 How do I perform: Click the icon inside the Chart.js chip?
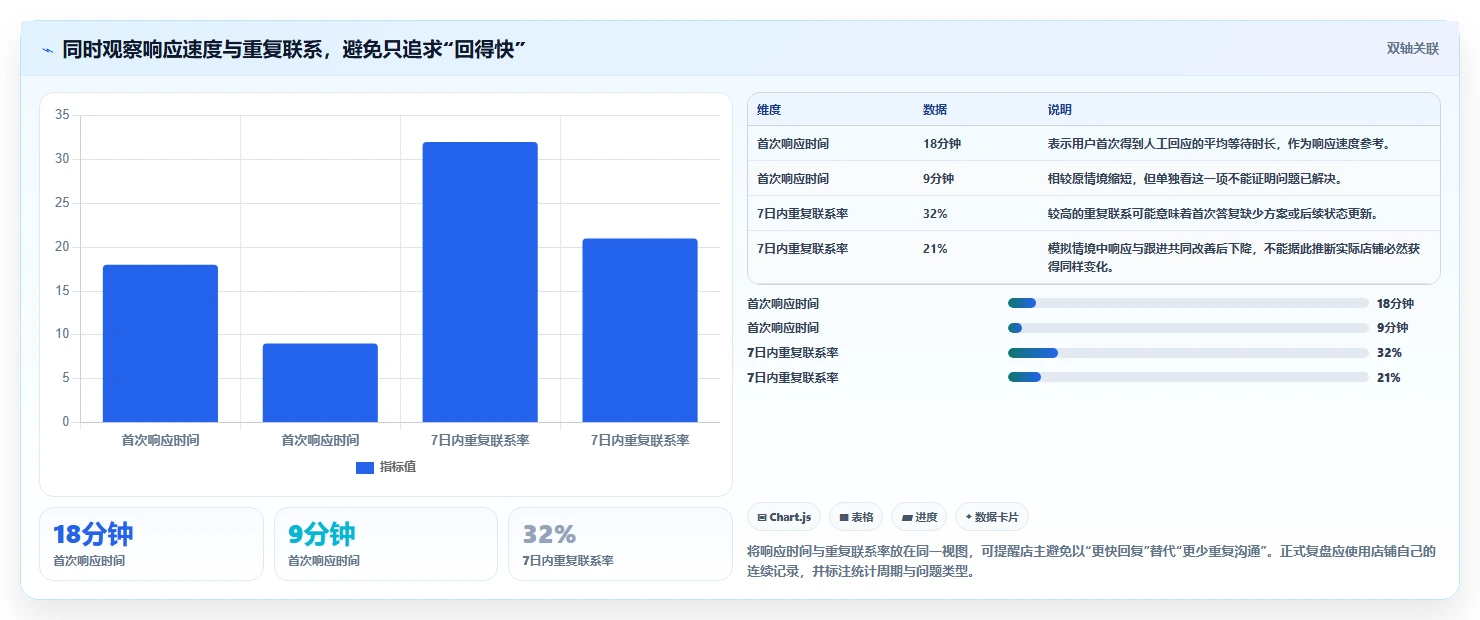pos(762,517)
